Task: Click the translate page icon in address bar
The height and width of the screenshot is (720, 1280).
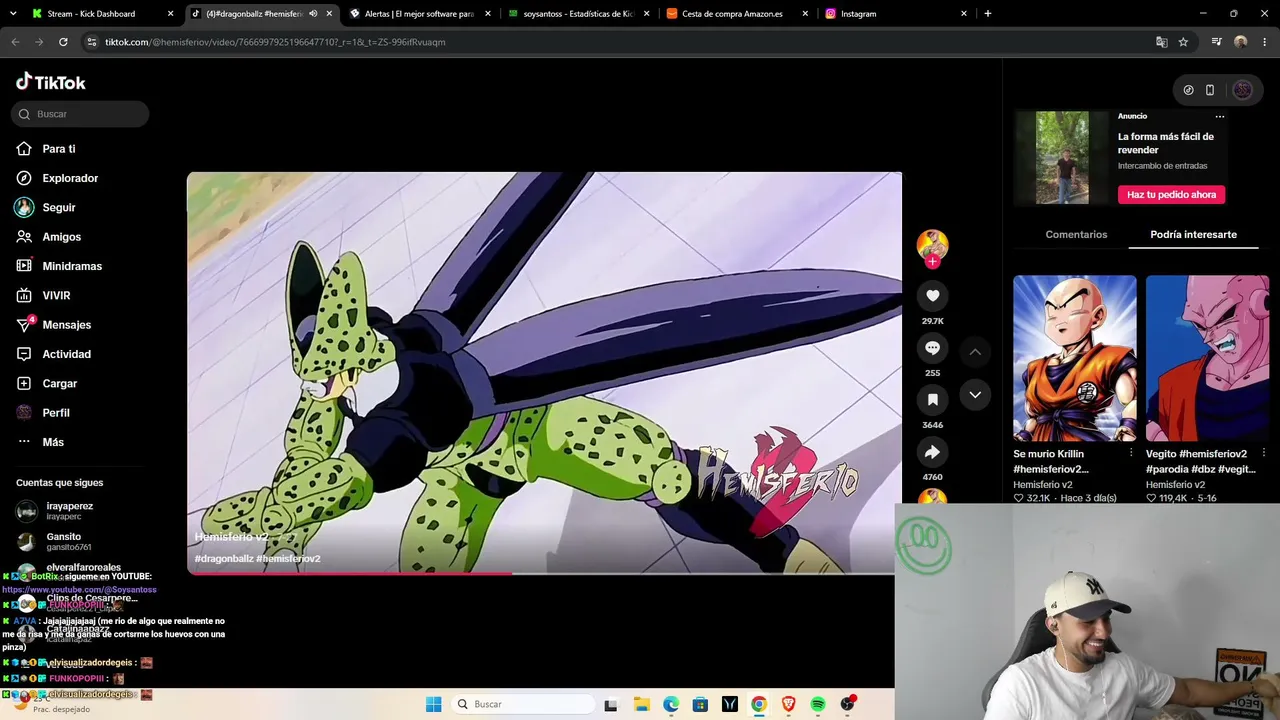Action: point(1161,42)
